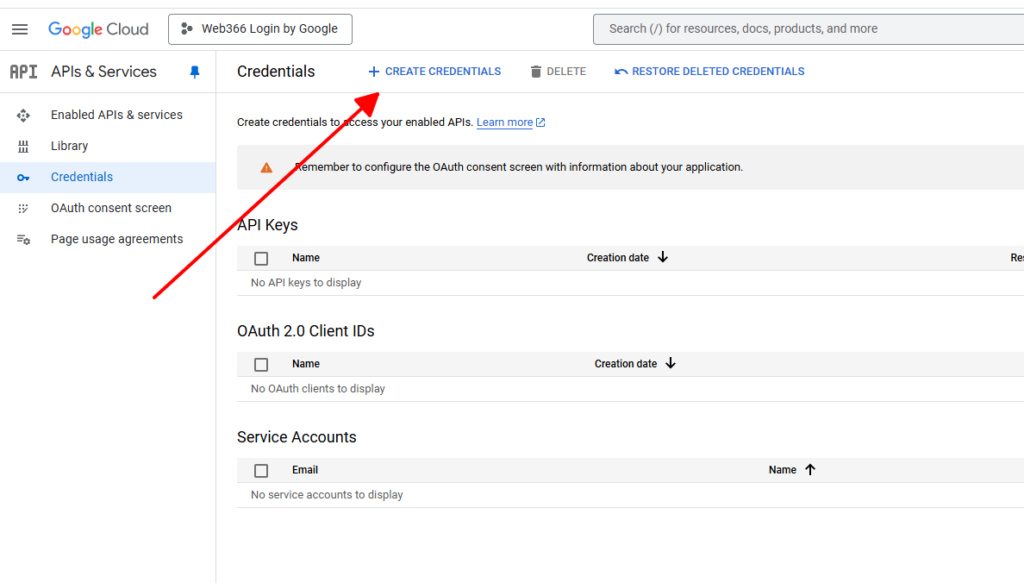Click the Credentials page title
Screen dimensions: 1024x583
(276, 72)
